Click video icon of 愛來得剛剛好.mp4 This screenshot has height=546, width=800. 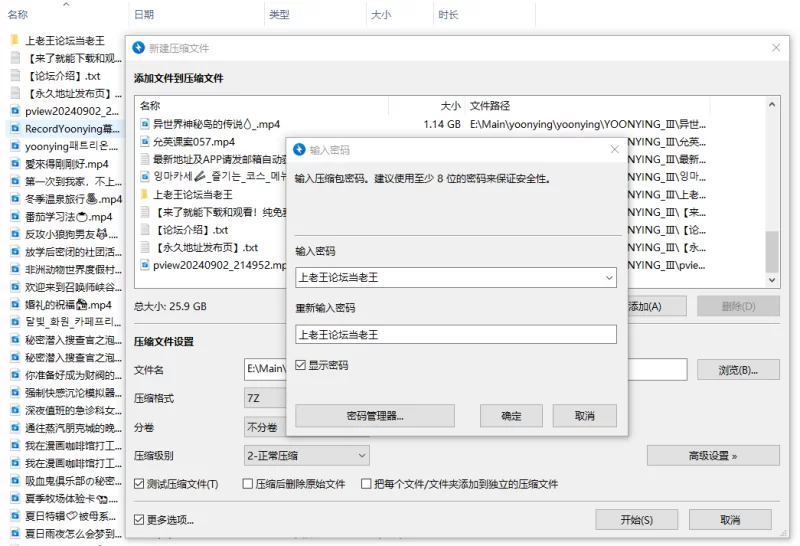tap(15, 164)
